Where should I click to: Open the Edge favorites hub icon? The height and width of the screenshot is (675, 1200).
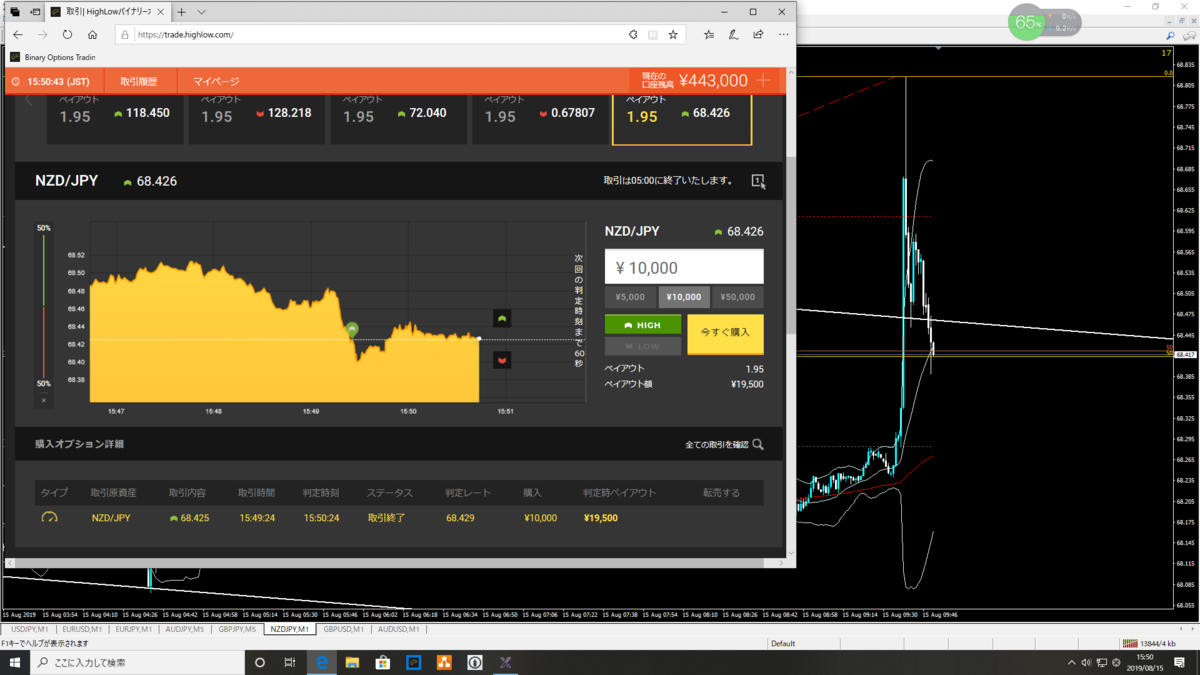tap(709, 34)
